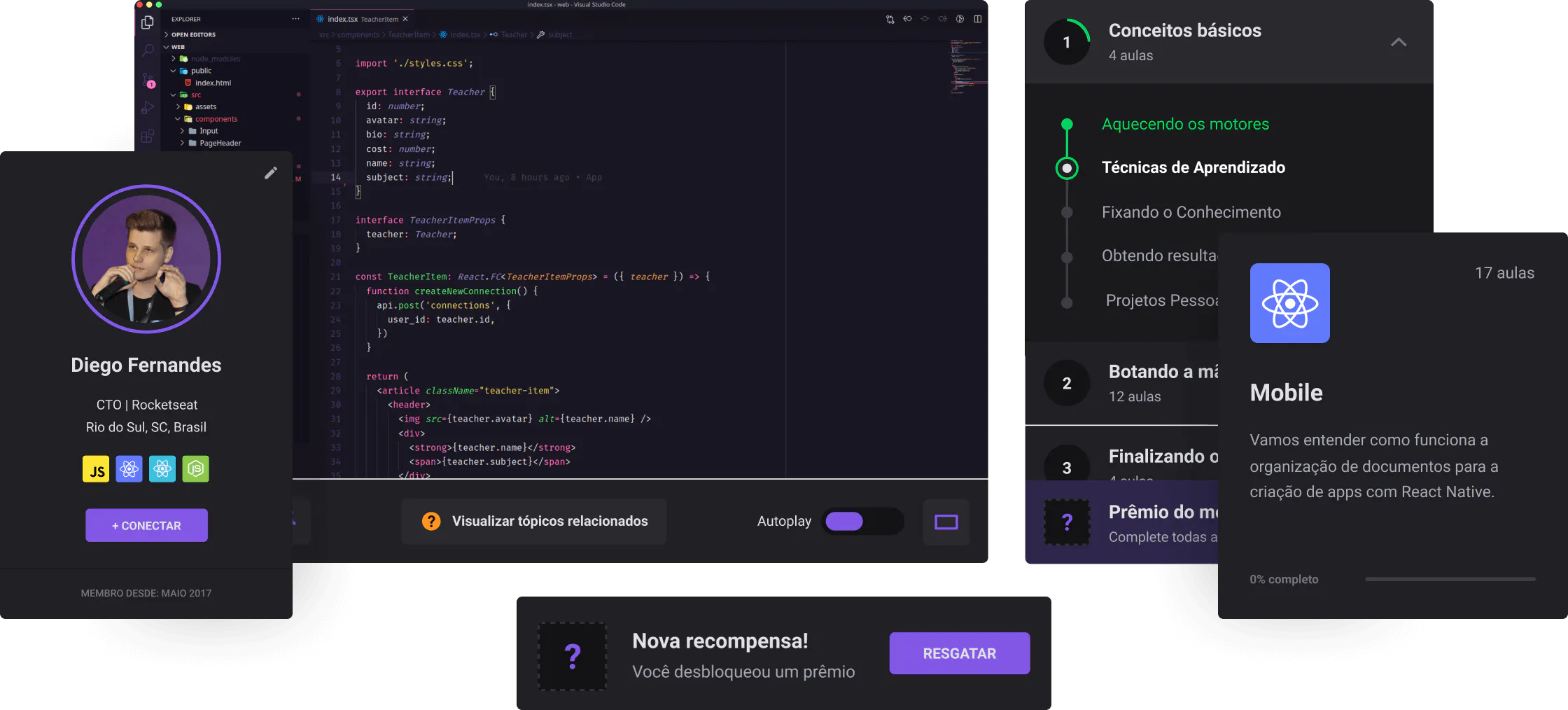Click the React atom icon on Mobile card
This screenshot has width=1568, height=710.
1289,303
